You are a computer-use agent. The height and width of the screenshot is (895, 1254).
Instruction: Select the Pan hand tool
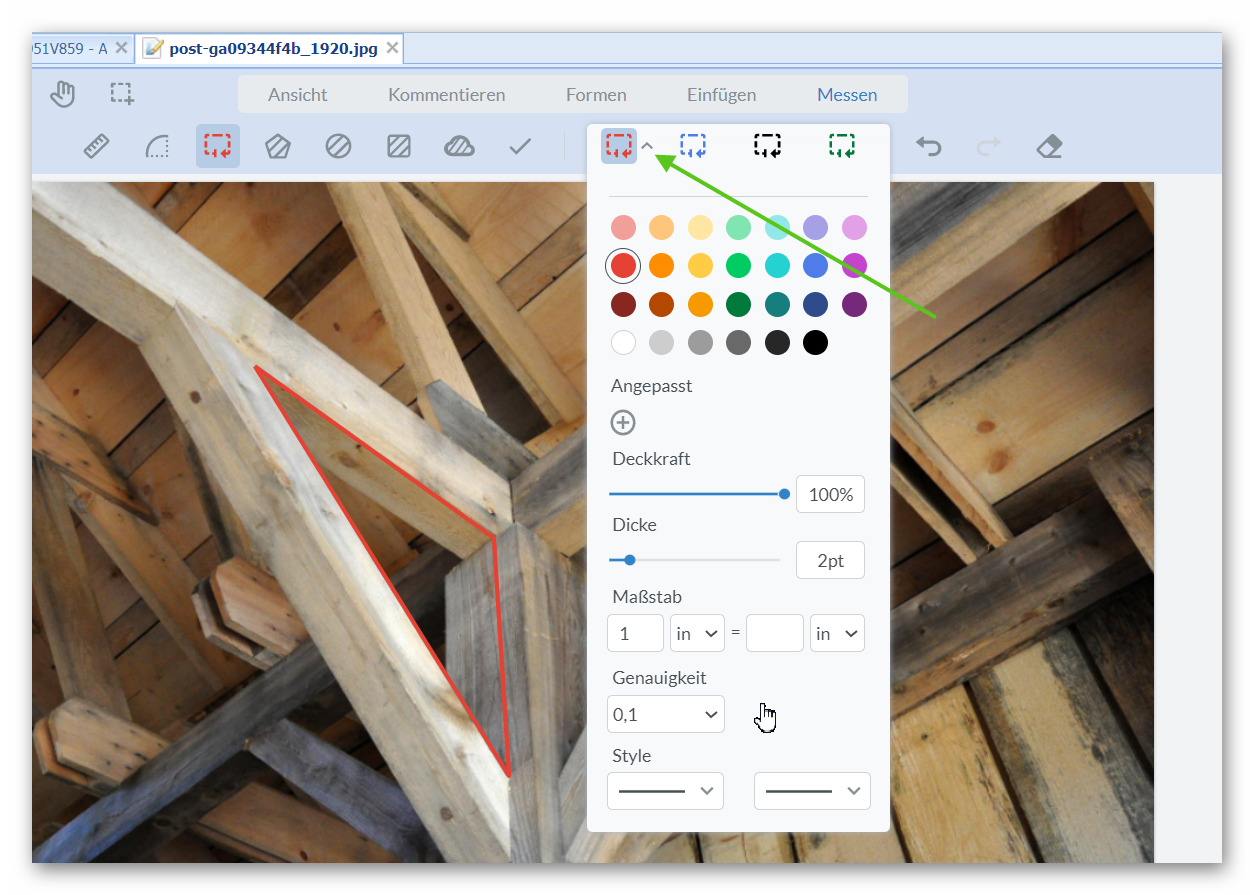tap(63, 94)
